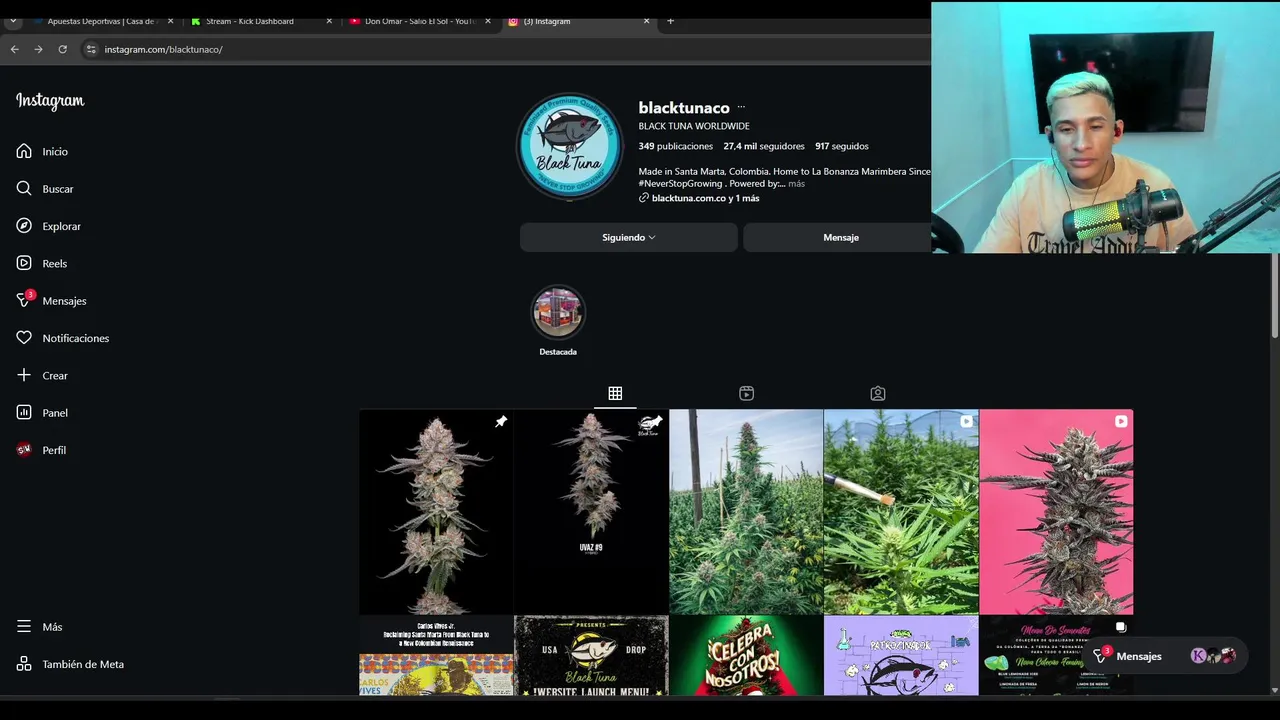This screenshot has width=1280, height=720.
Task: Open the Carlos Vives Jr. post
Action: [x=436, y=655]
